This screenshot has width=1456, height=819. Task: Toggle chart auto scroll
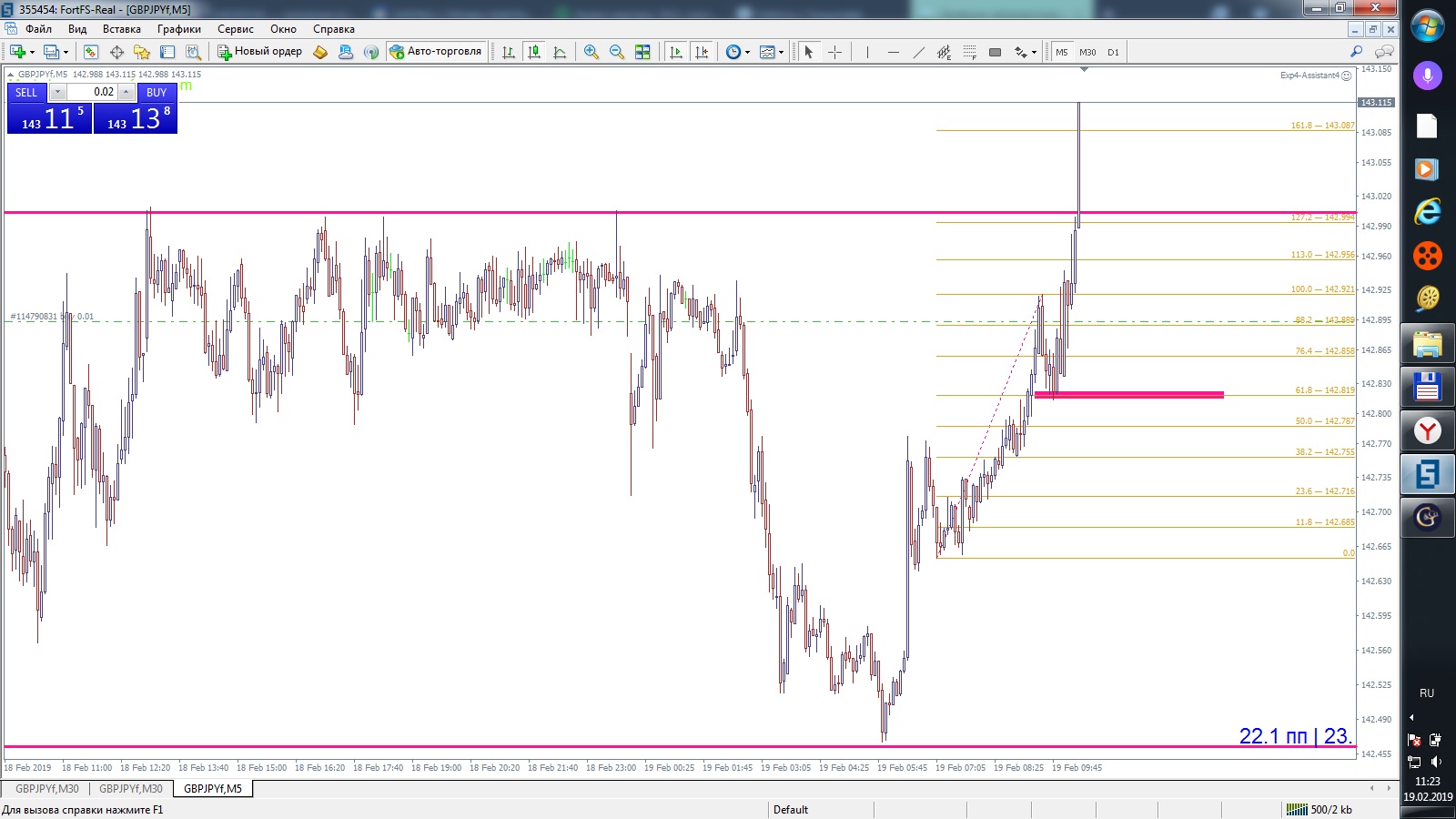click(x=675, y=52)
